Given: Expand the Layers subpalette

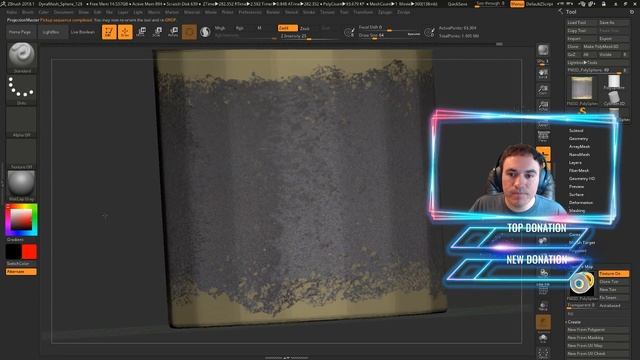Looking at the screenshot, I should 575,162.
